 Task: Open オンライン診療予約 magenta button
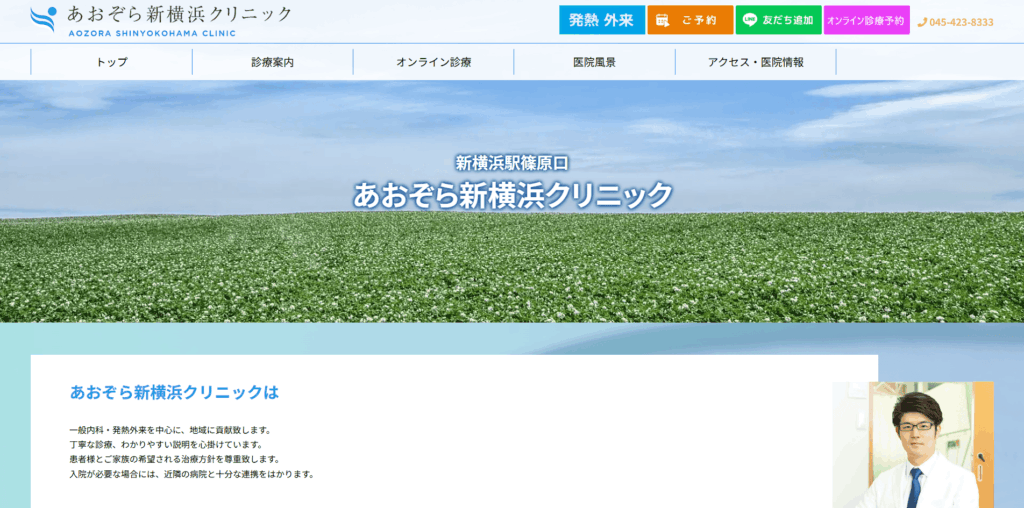866,20
